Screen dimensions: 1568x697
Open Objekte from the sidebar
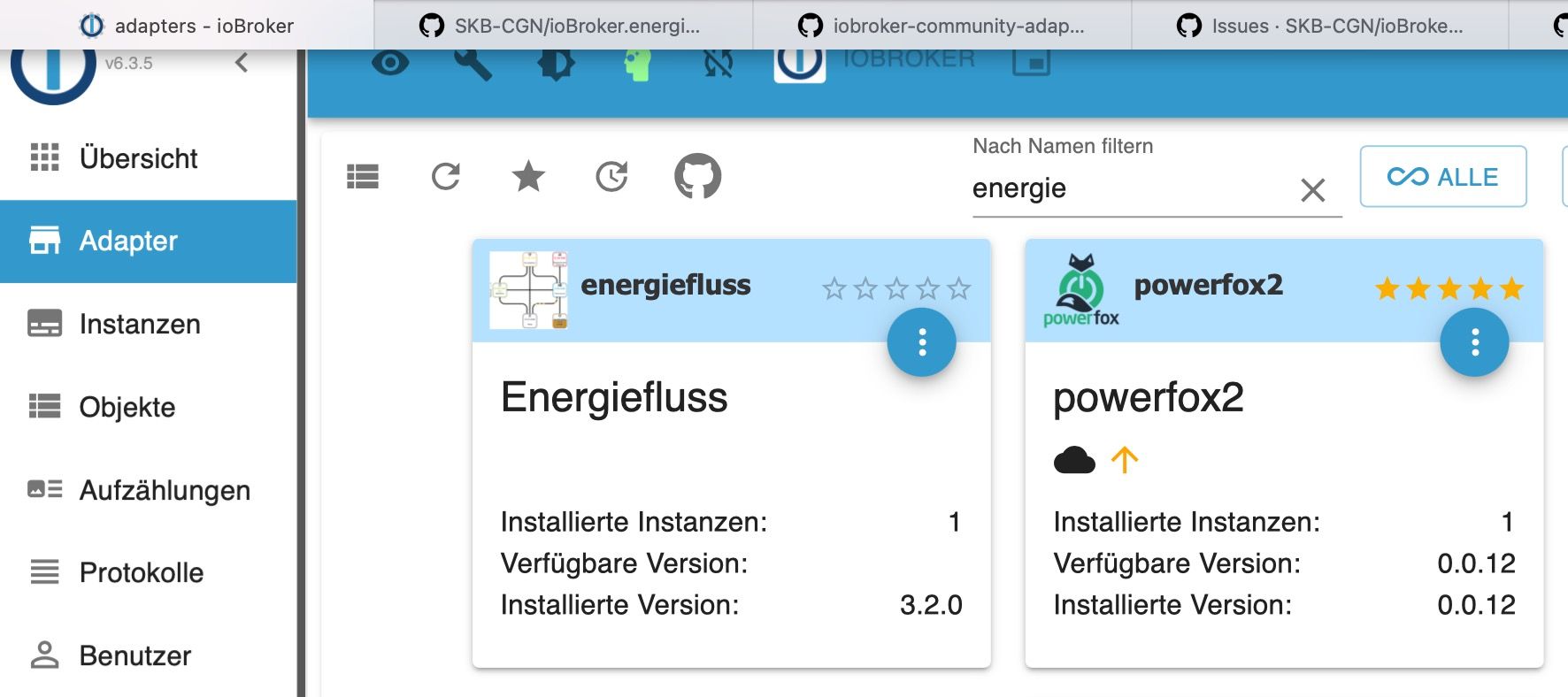pos(149,407)
